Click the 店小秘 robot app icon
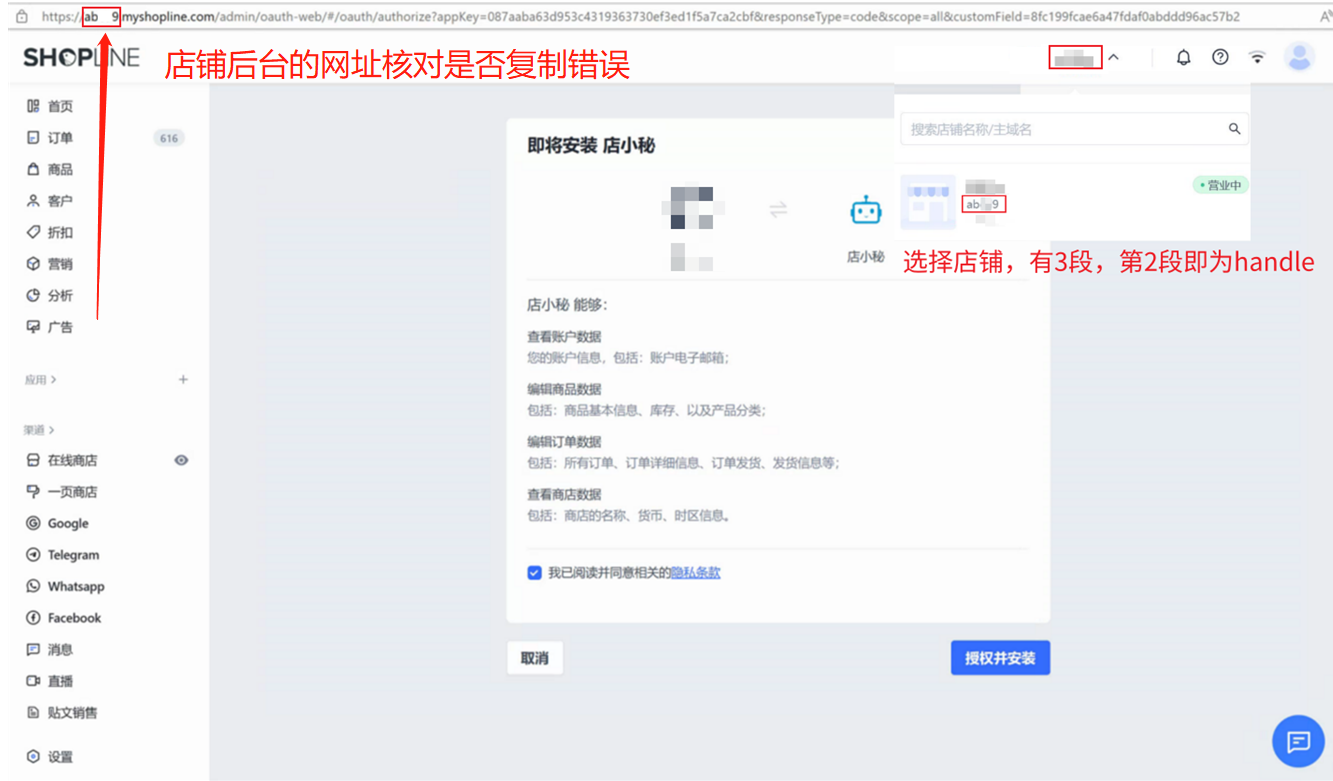Screen dimensions: 1333x781 pyautogui.click(x=866, y=212)
